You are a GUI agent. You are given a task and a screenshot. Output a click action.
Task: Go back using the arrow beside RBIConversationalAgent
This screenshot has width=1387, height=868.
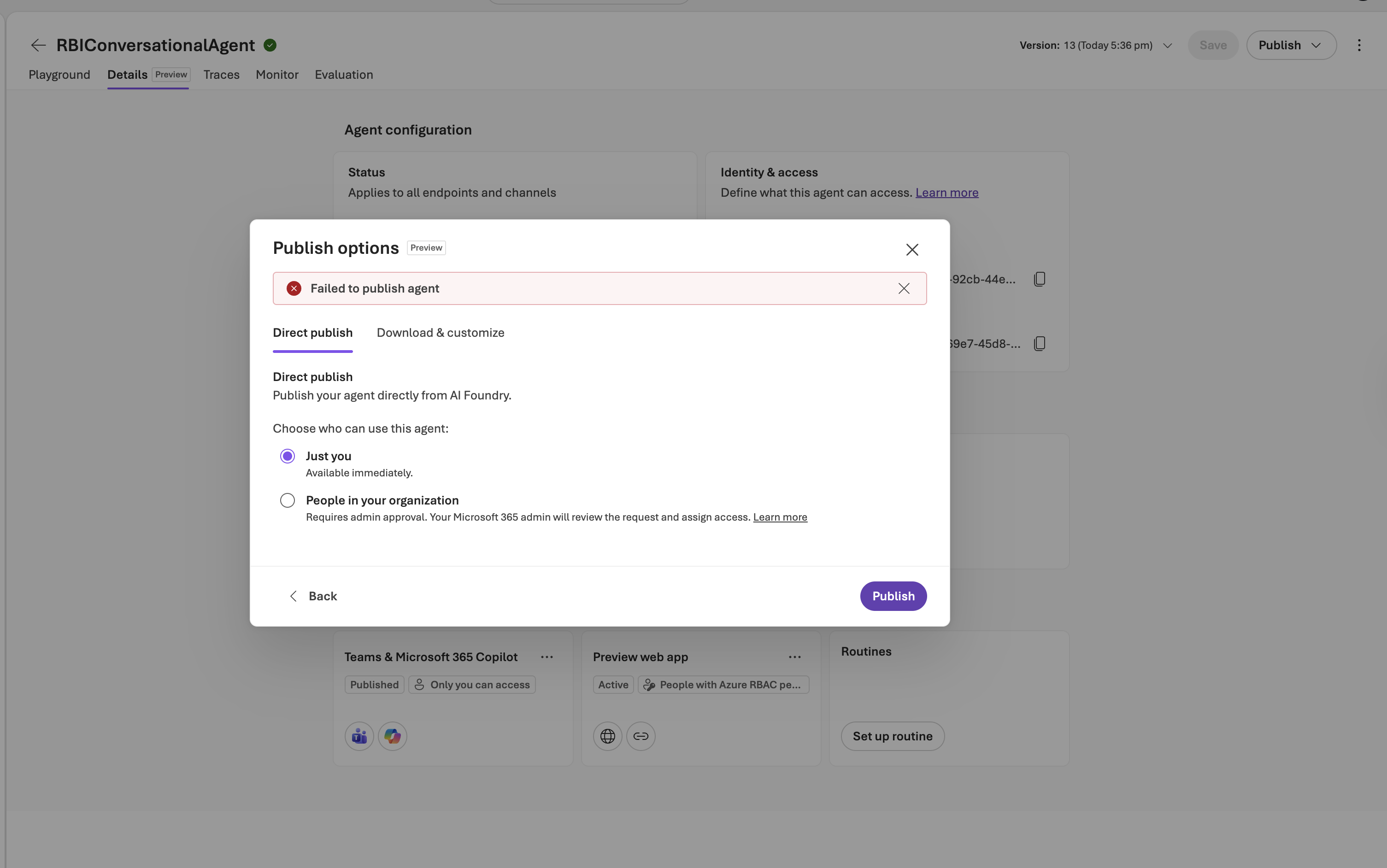pos(38,45)
